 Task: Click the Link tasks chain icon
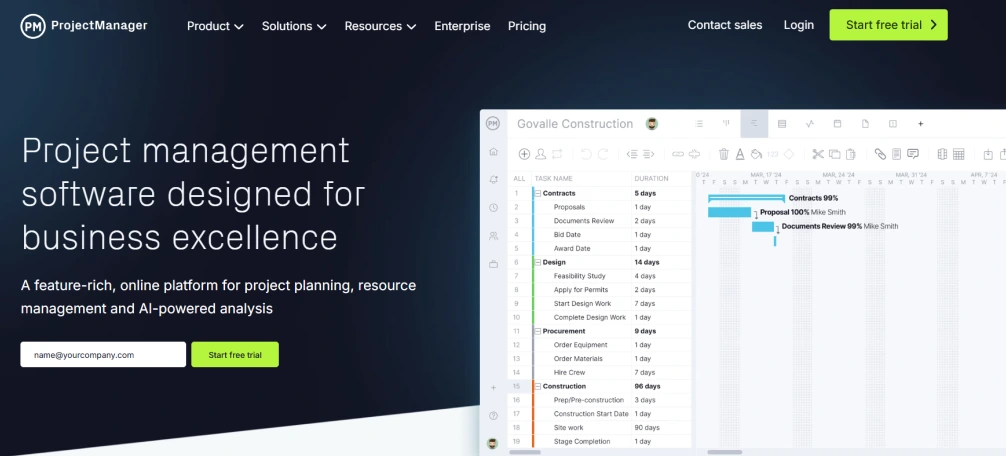click(x=678, y=154)
